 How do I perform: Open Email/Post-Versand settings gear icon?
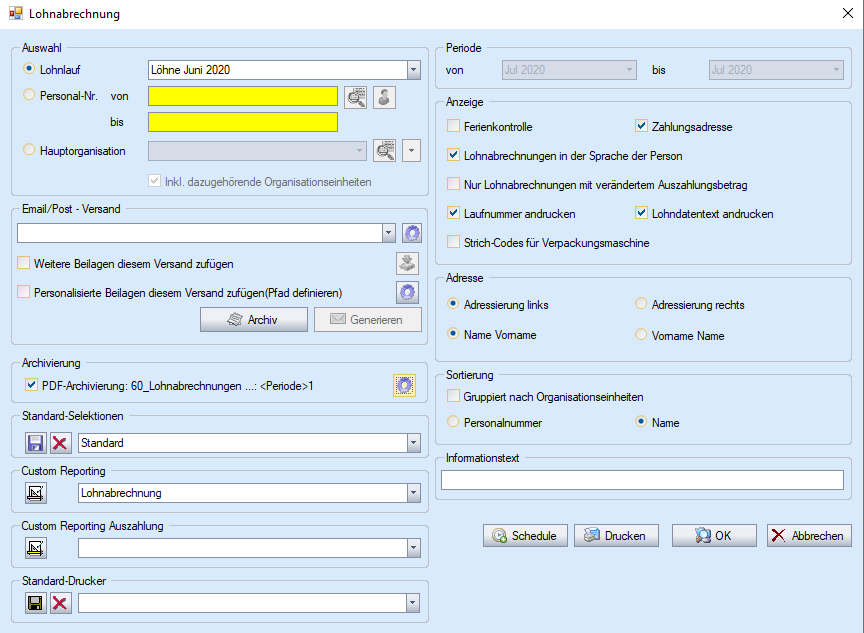411,233
